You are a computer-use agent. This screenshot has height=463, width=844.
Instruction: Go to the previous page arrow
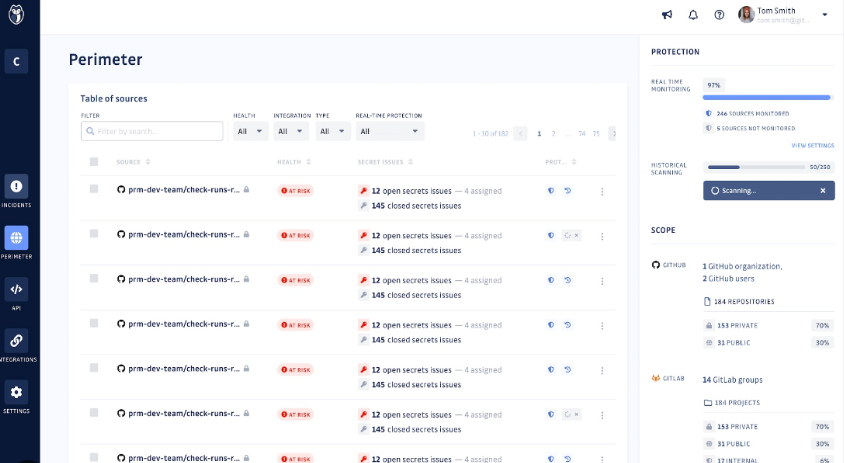pyautogui.click(x=521, y=134)
